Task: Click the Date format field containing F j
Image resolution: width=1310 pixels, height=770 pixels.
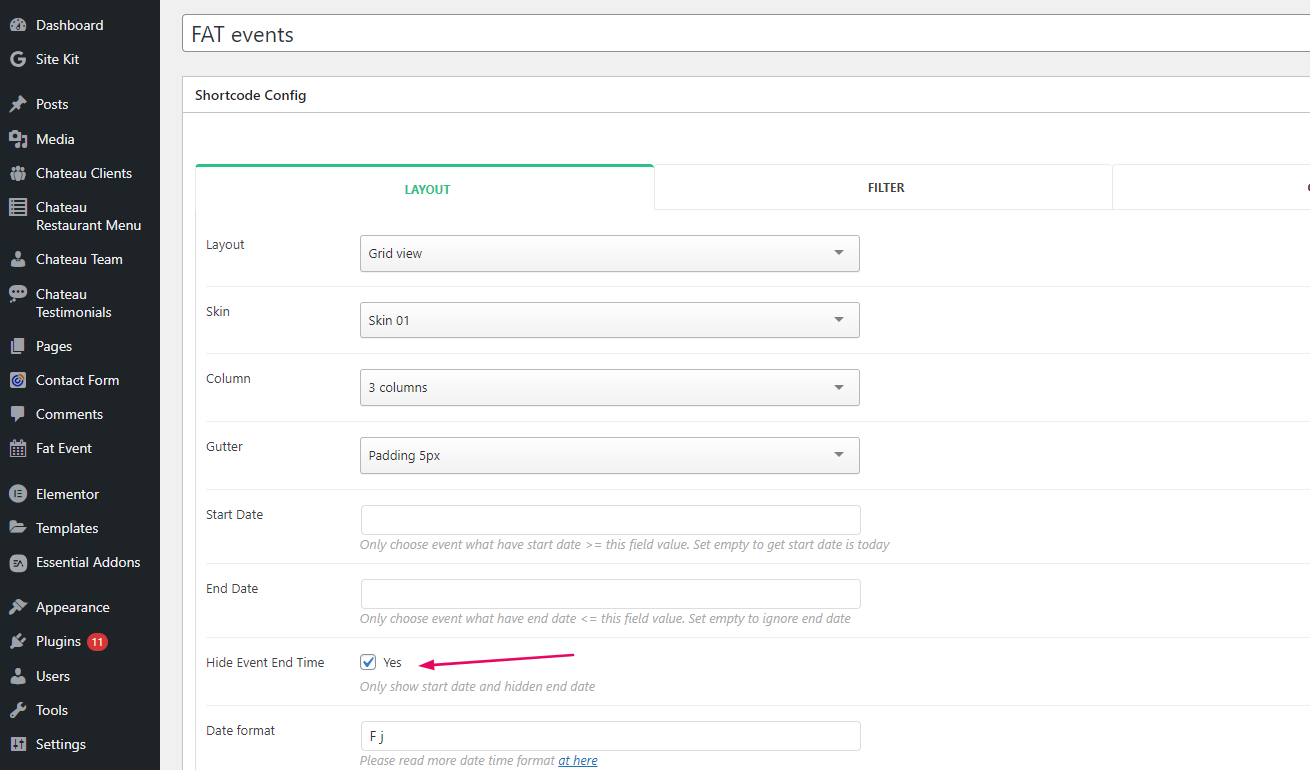Action: coord(610,736)
